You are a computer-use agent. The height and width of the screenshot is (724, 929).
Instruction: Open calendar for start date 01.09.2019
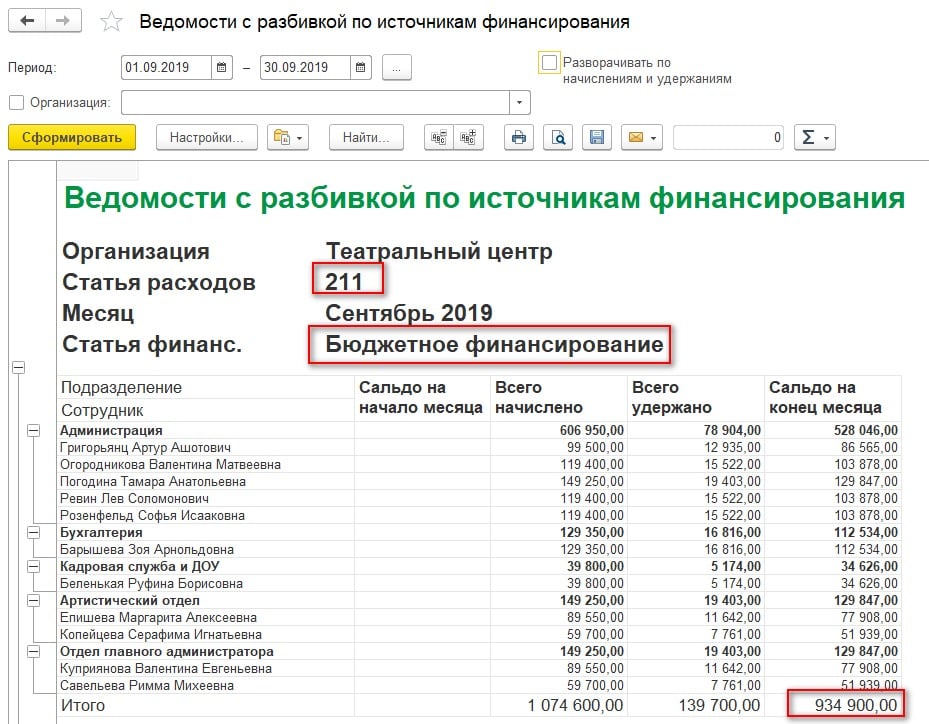[x=222, y=68]
